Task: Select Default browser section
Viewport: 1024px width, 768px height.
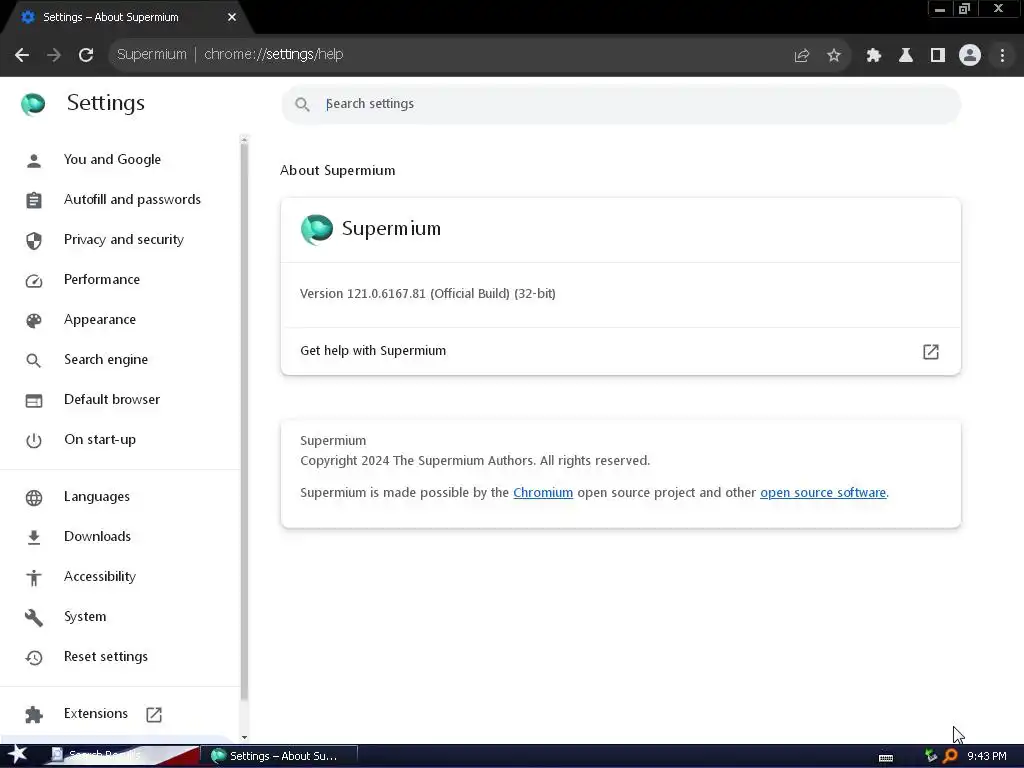Action: pyautogui.click(x=112, y=399)
